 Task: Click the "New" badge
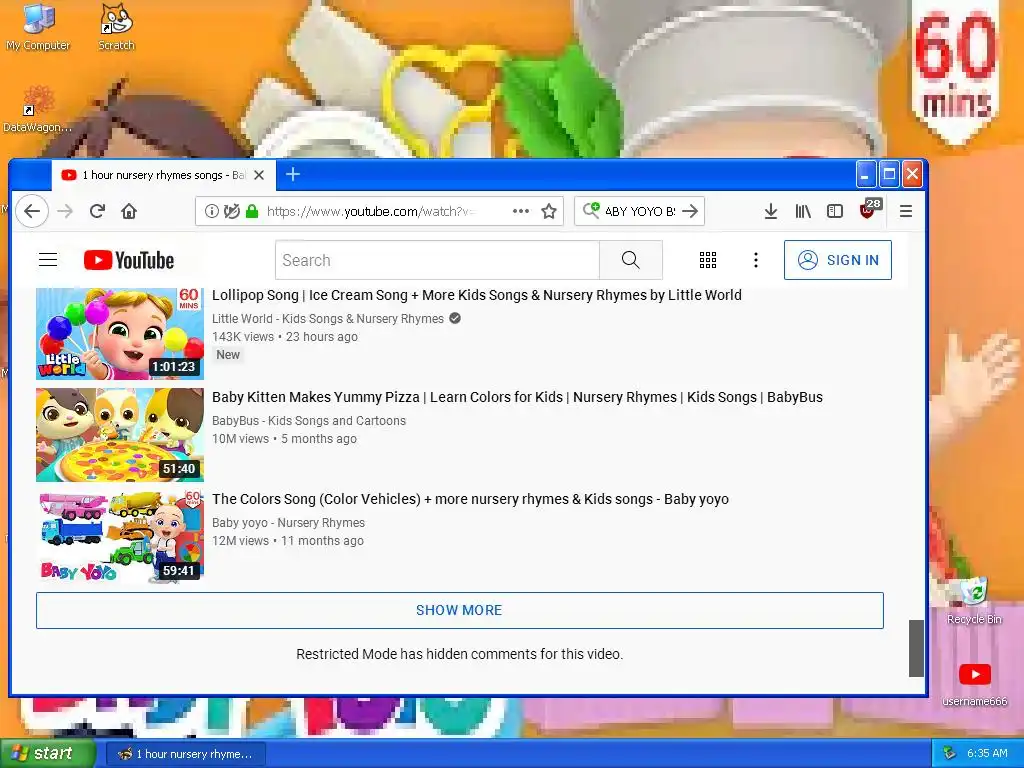pyautogui.click(x=228, y=355)
